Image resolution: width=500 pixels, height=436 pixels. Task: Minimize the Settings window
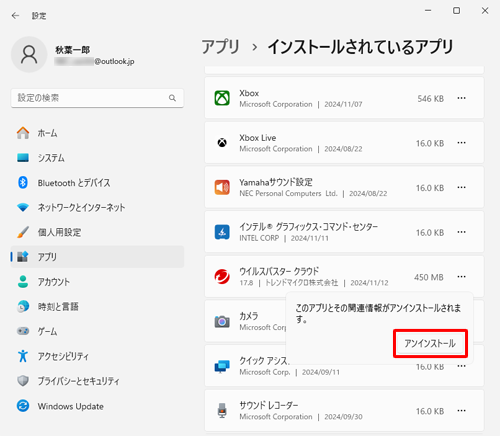[428, 11]
